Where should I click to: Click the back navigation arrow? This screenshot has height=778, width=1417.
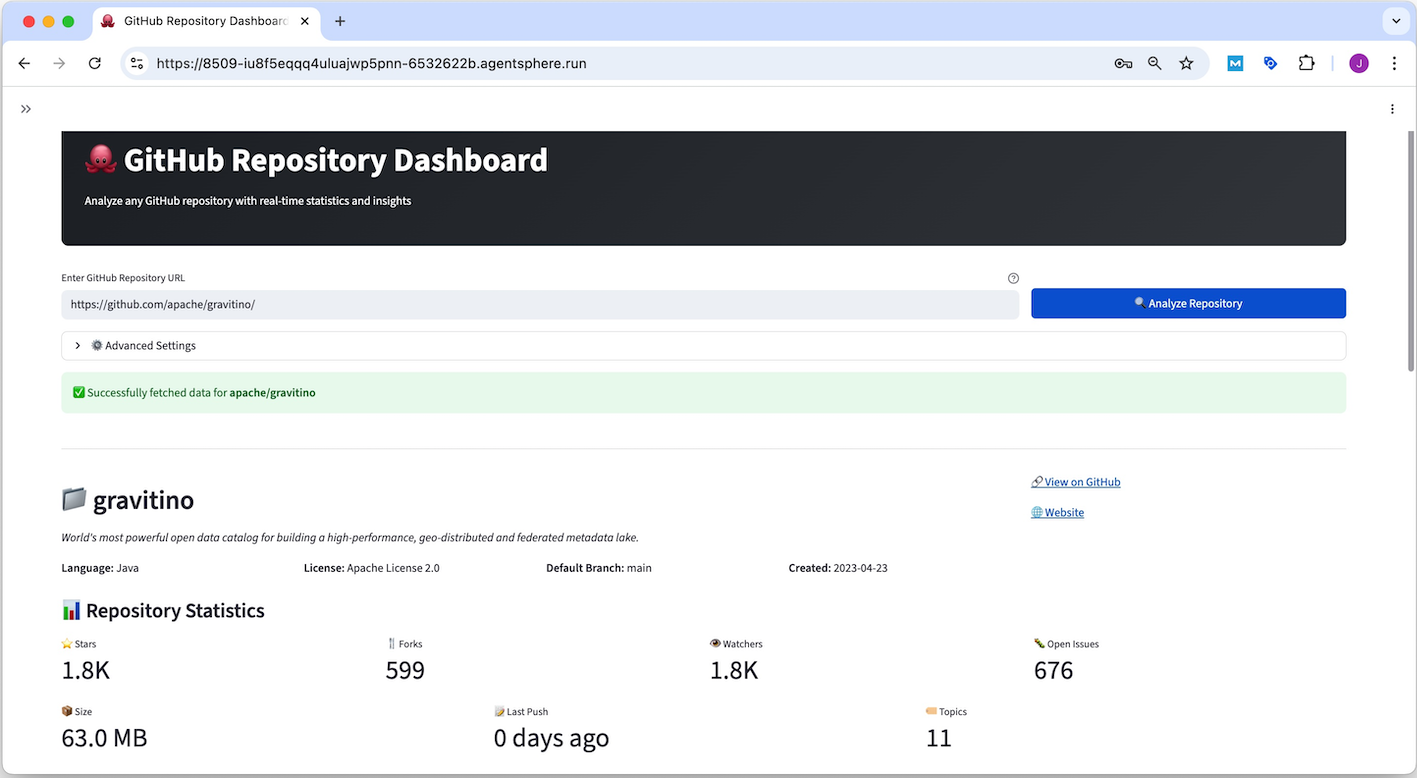point(24,62)
